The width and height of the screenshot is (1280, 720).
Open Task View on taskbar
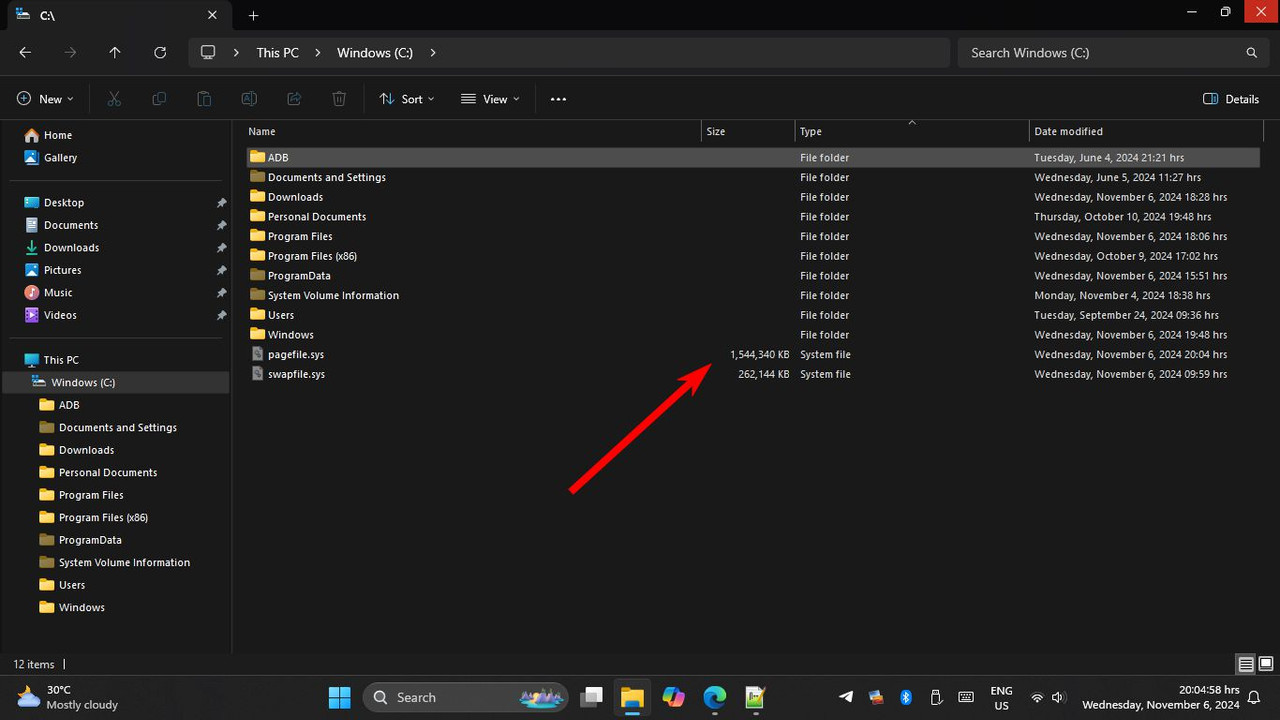[x=592, y=697]
